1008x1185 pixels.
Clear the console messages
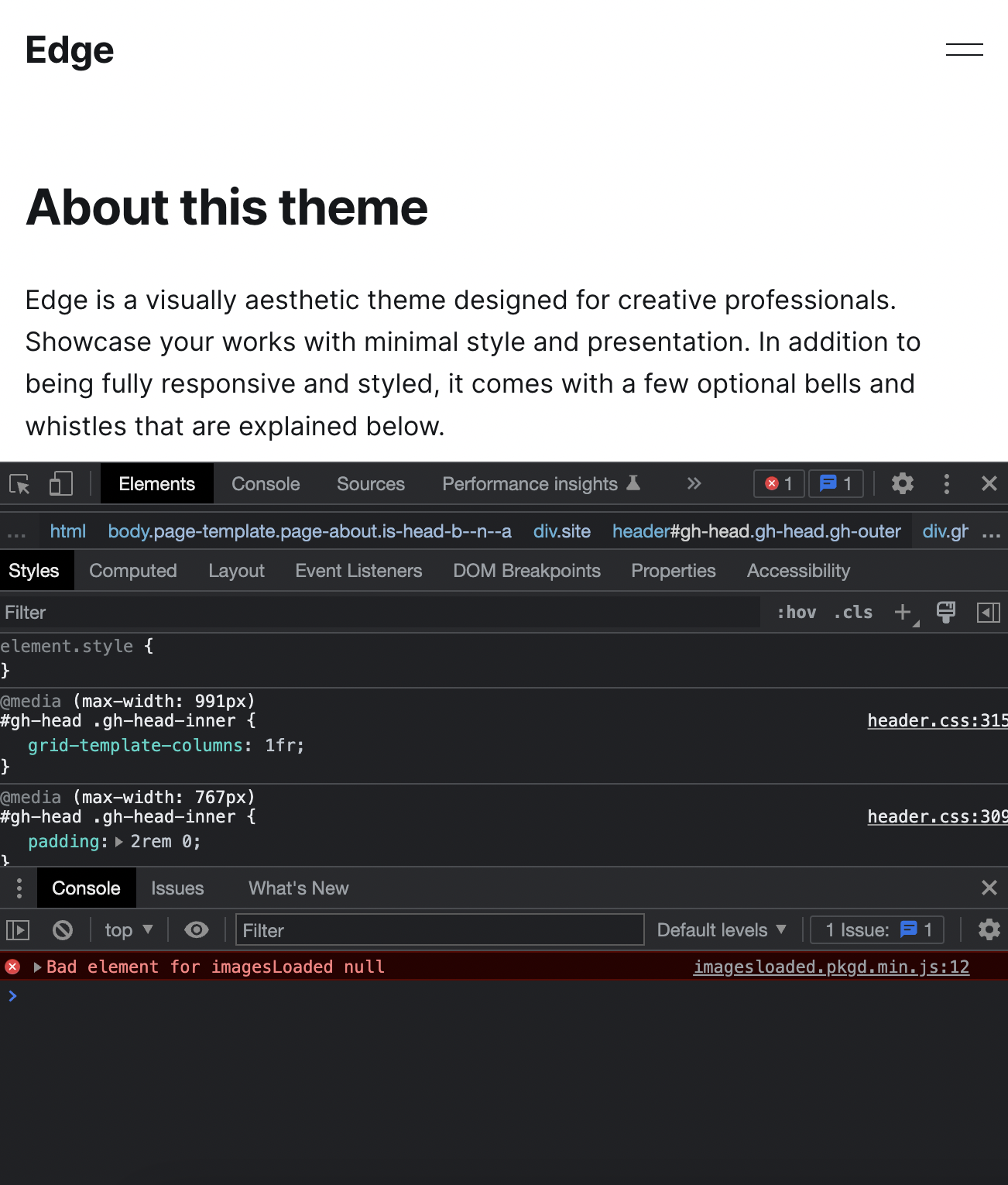pos(63,929)
